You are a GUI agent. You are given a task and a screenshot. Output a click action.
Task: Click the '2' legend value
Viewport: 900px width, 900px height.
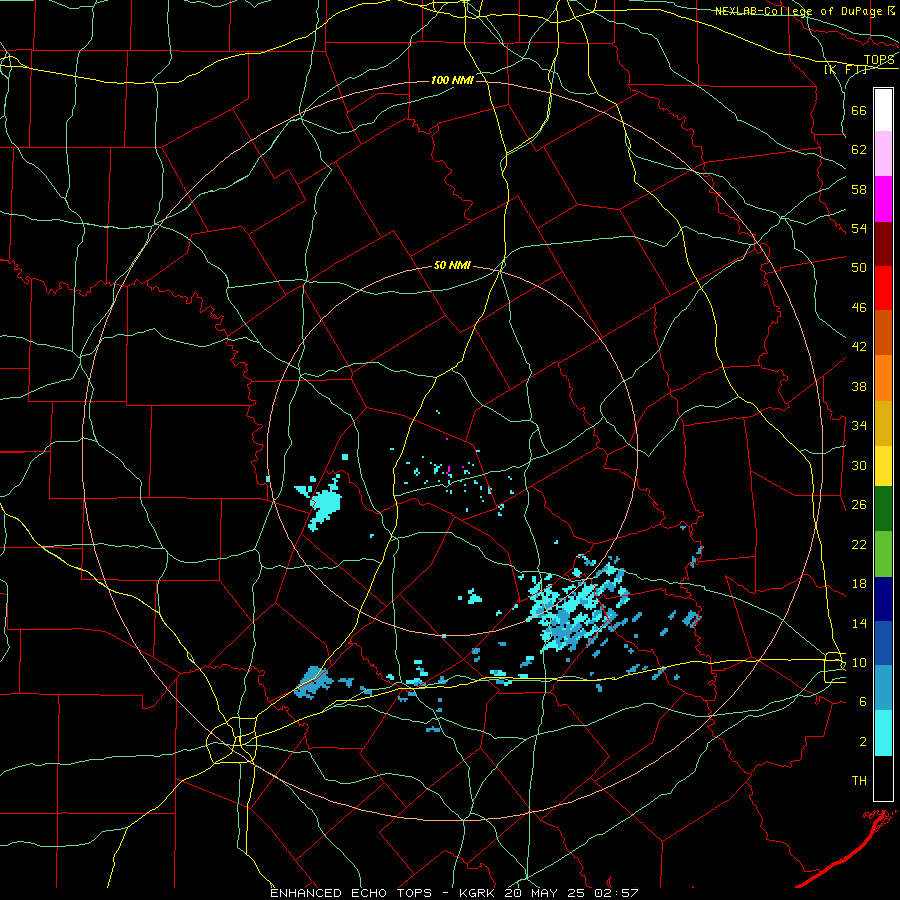pyautogui.click(x=862, y=741)
